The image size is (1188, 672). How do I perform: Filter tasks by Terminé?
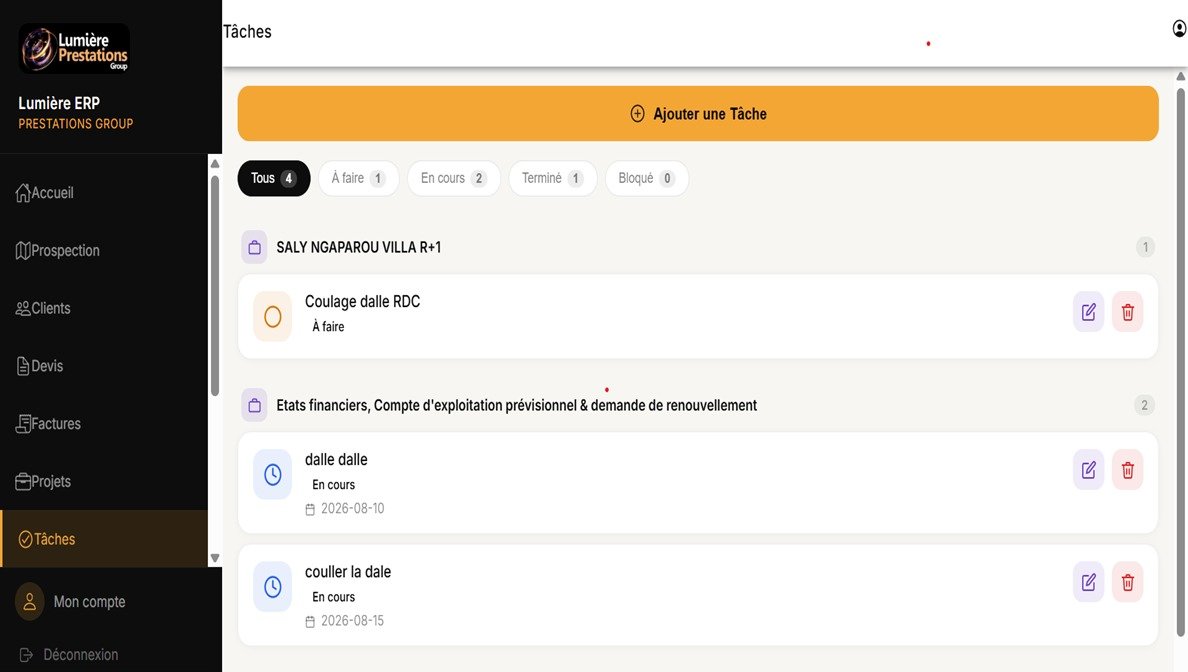[x=552, y=178]
